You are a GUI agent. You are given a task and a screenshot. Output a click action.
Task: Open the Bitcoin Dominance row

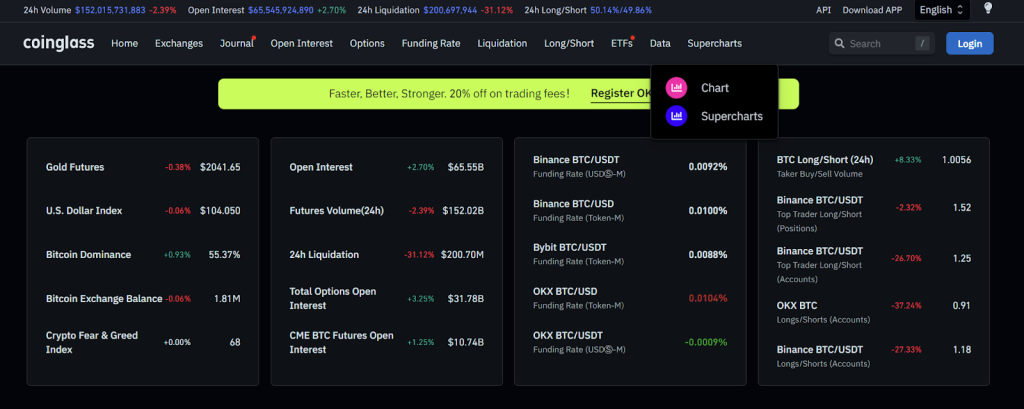pos(143,255)
